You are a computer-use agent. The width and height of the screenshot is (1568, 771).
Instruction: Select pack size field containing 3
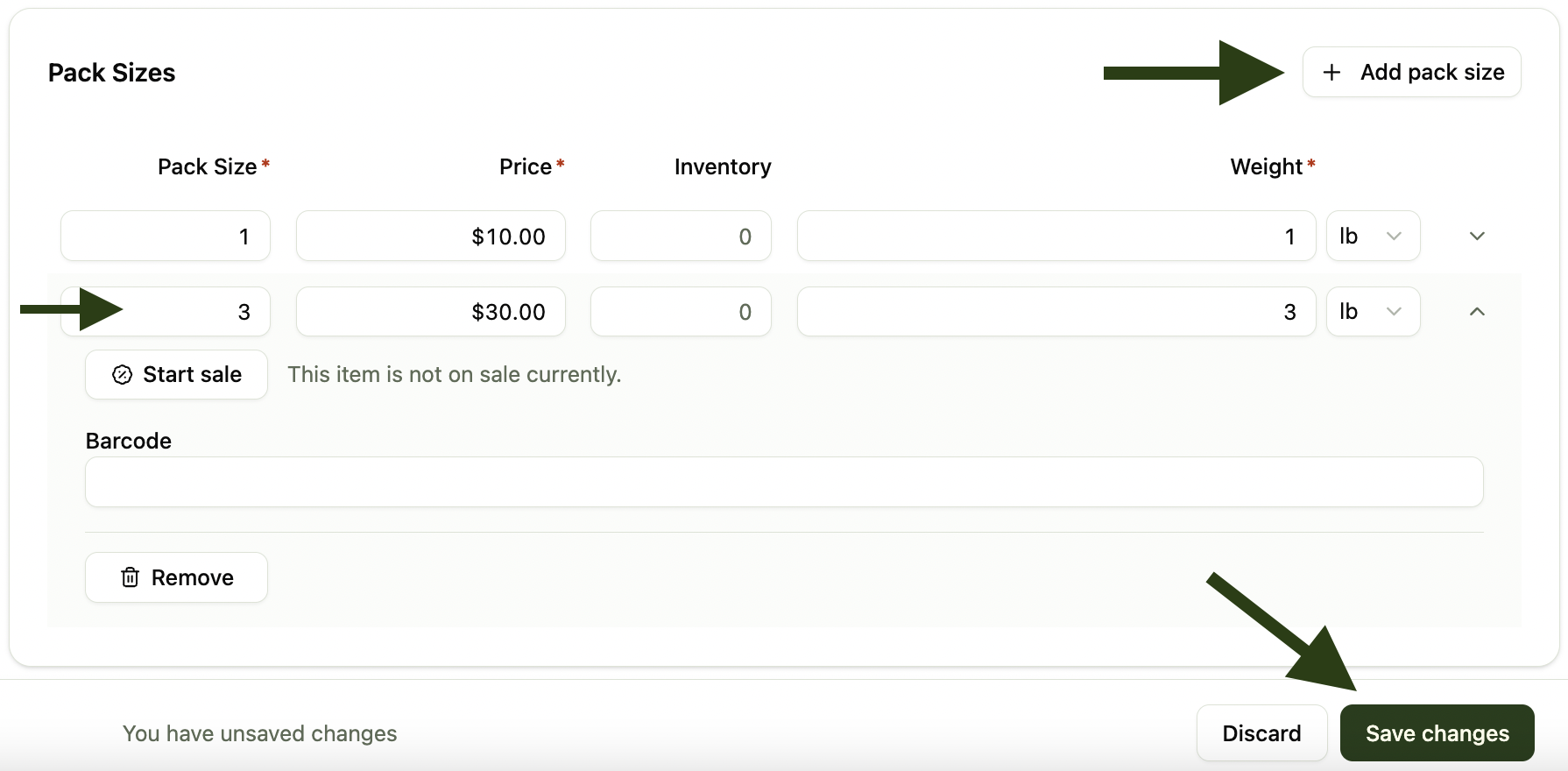point(166,311)
